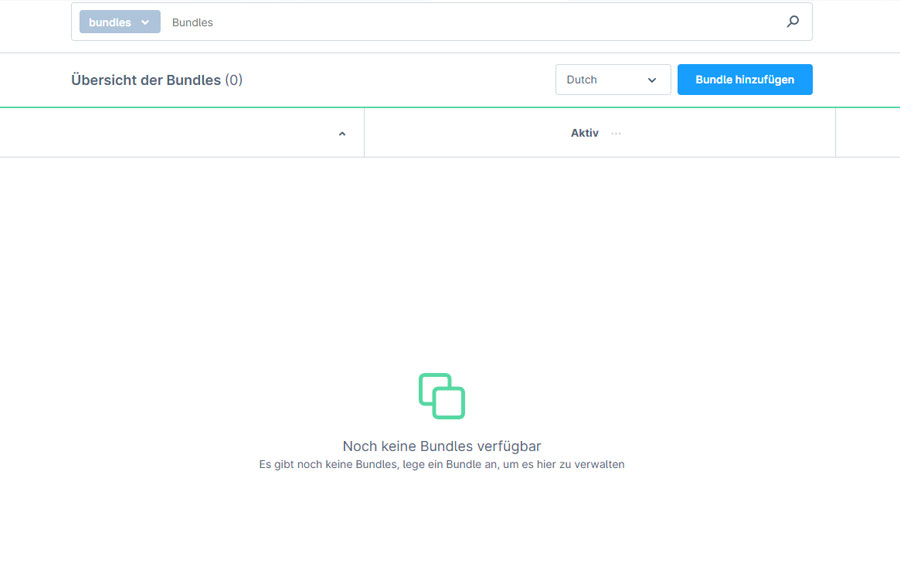Viewport: 900px width, 580px height.
Task: Click the first empty column header
Action: (x=180, y=132)
